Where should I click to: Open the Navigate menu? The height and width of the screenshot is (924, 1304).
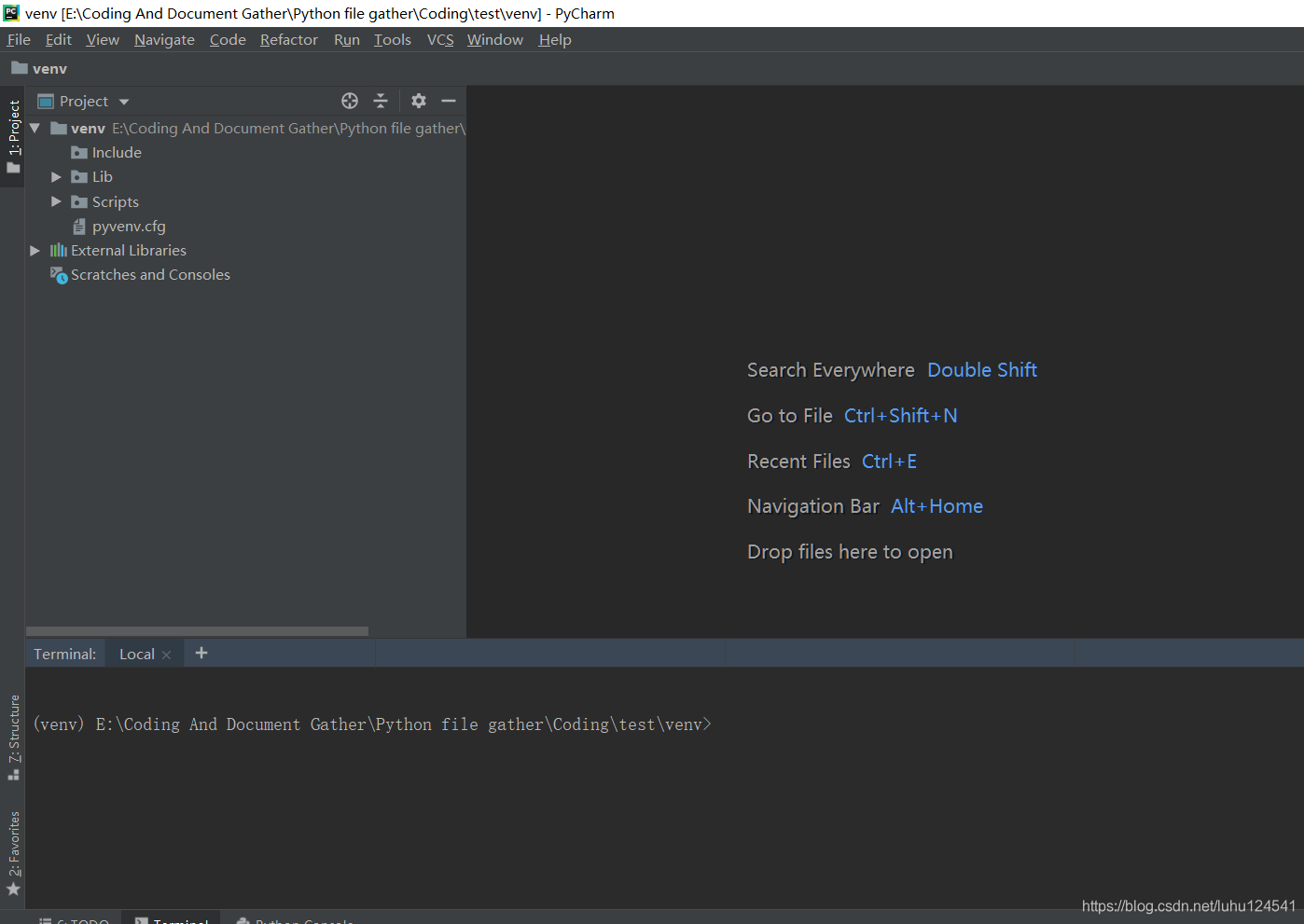(x=164, y=39)
